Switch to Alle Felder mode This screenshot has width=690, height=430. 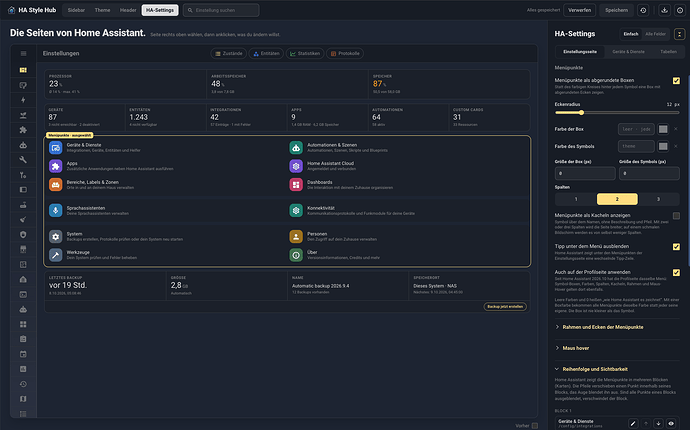coord(655,34)
